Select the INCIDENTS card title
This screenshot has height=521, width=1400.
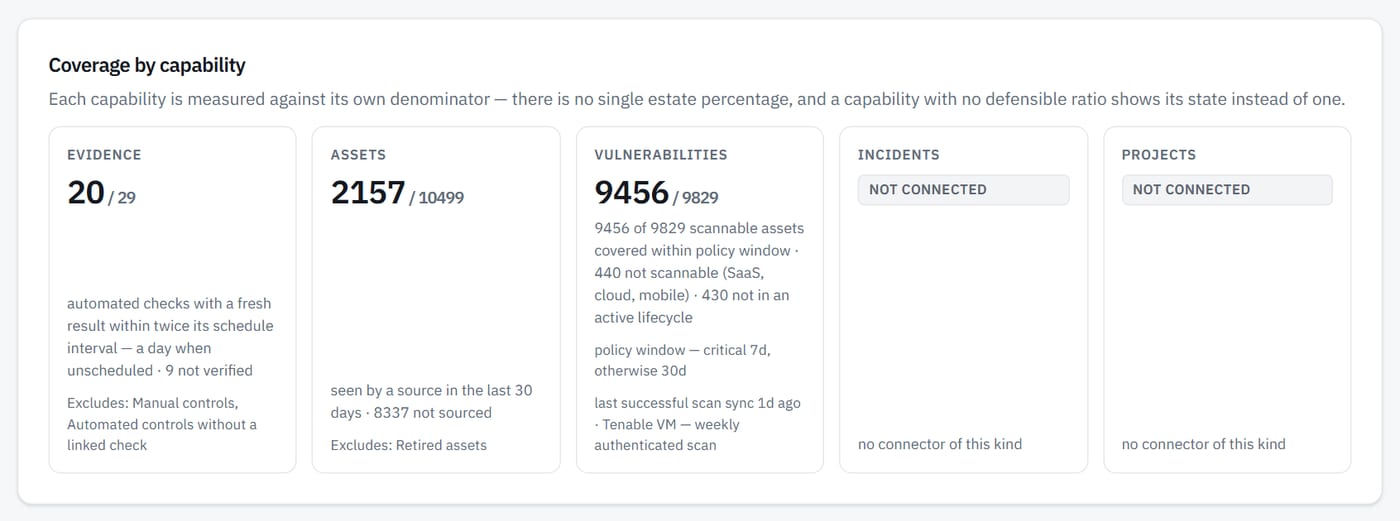point(898,155)
